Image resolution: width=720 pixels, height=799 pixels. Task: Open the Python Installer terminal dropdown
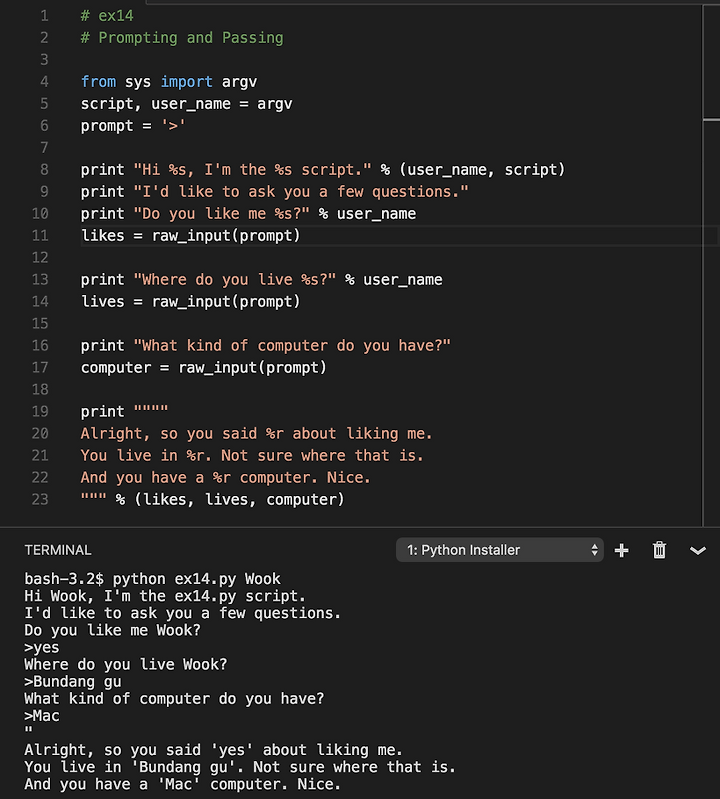(499, 550)
